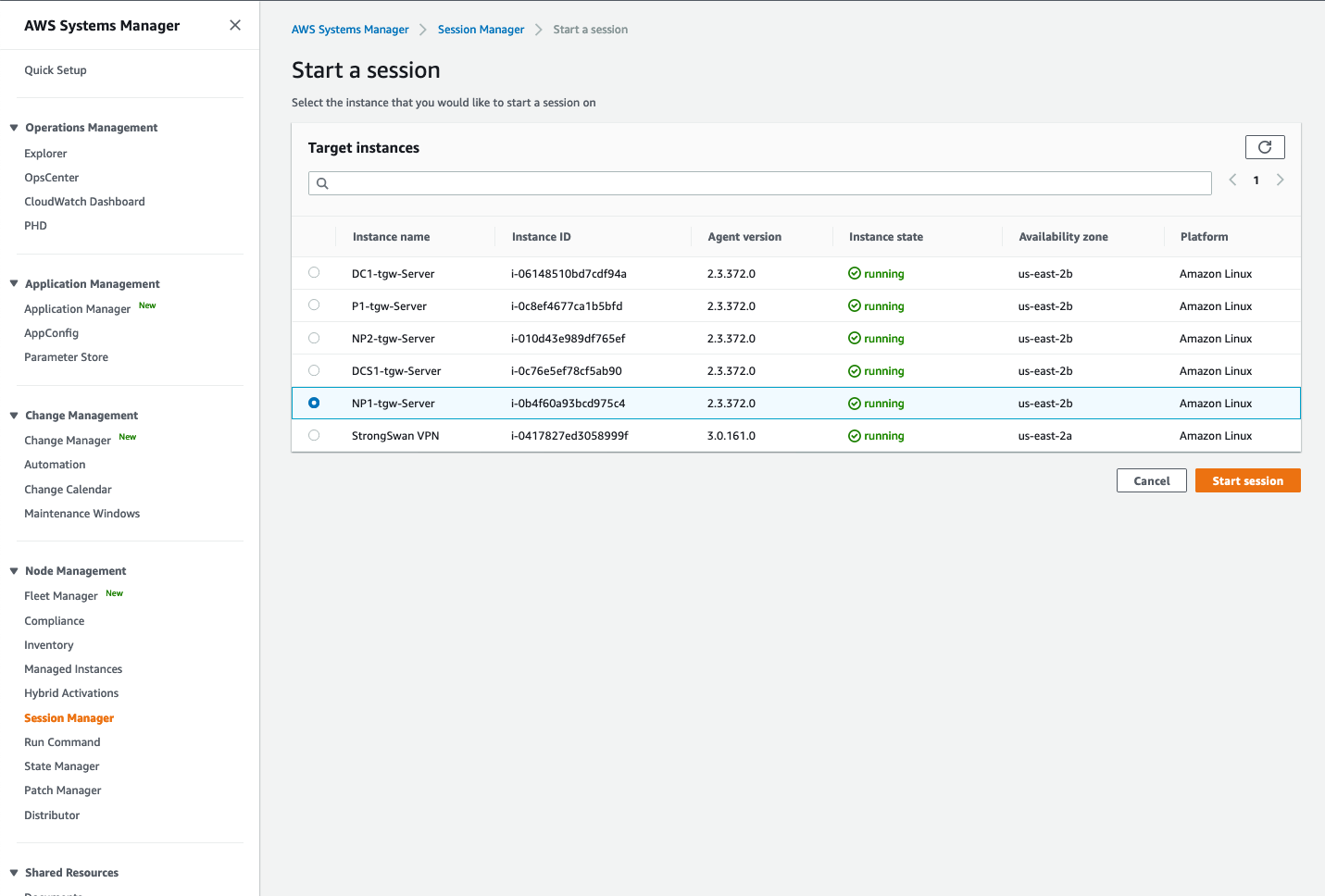Click running status icon for NP2-tgw-Server
The height and width of the screenshot is (896, 1325).
point(855,339)
